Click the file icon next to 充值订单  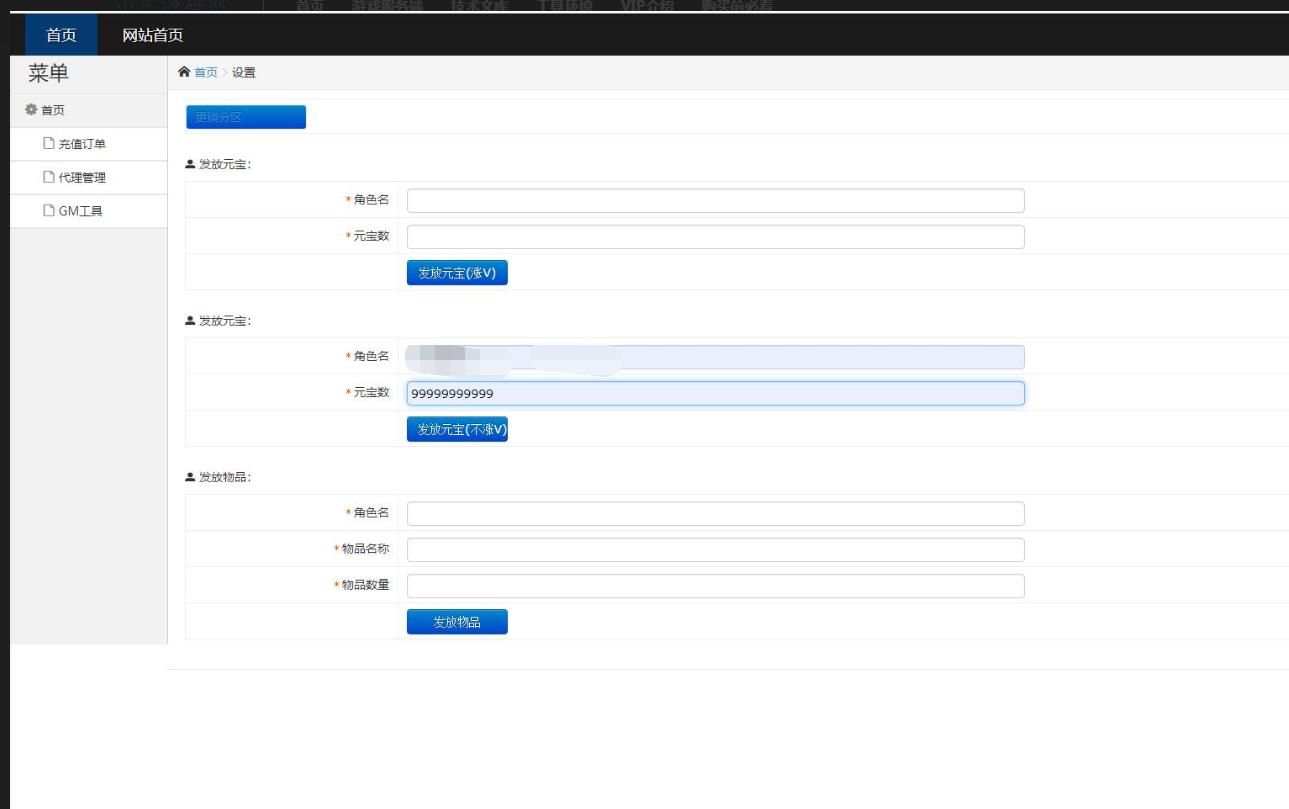click(48, 144)
